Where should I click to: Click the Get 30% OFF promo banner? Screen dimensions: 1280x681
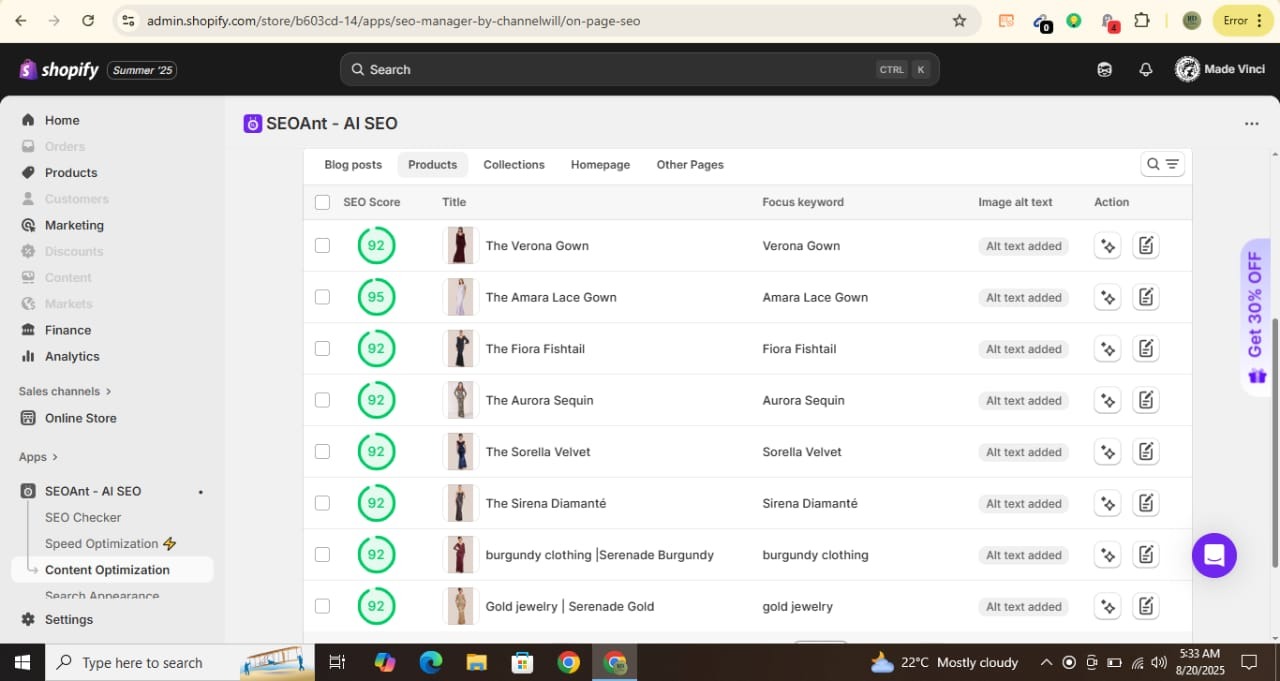pyautogui.click(x=1256, y=318)
